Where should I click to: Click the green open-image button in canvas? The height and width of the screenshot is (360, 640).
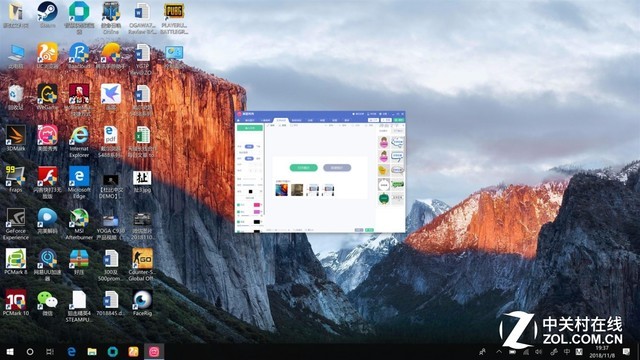[x=303, y=167]
